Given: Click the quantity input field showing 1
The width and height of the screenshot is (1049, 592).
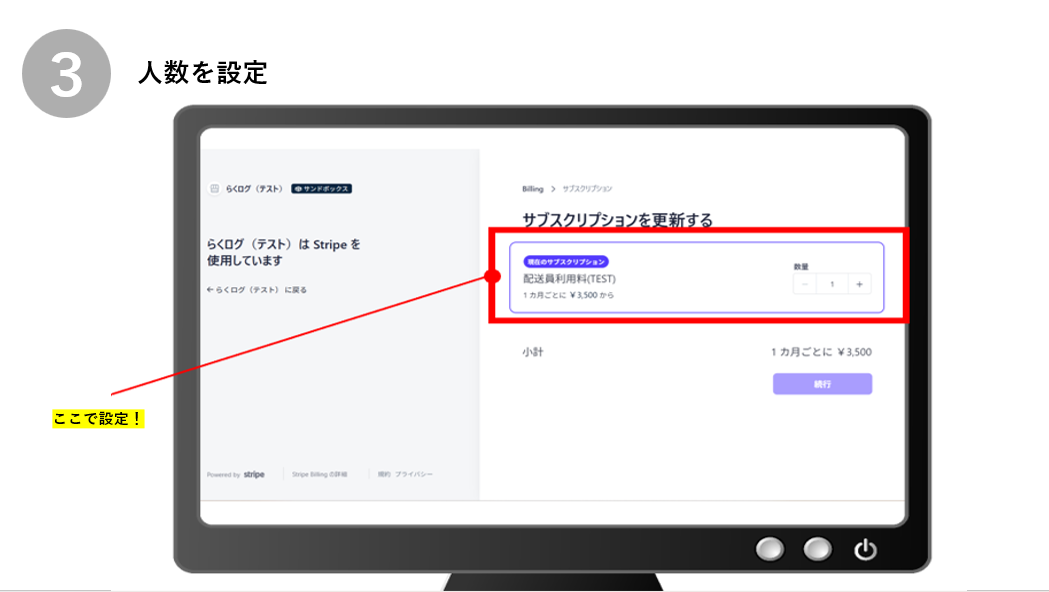Looking at the screenshot, I should 832,284.
